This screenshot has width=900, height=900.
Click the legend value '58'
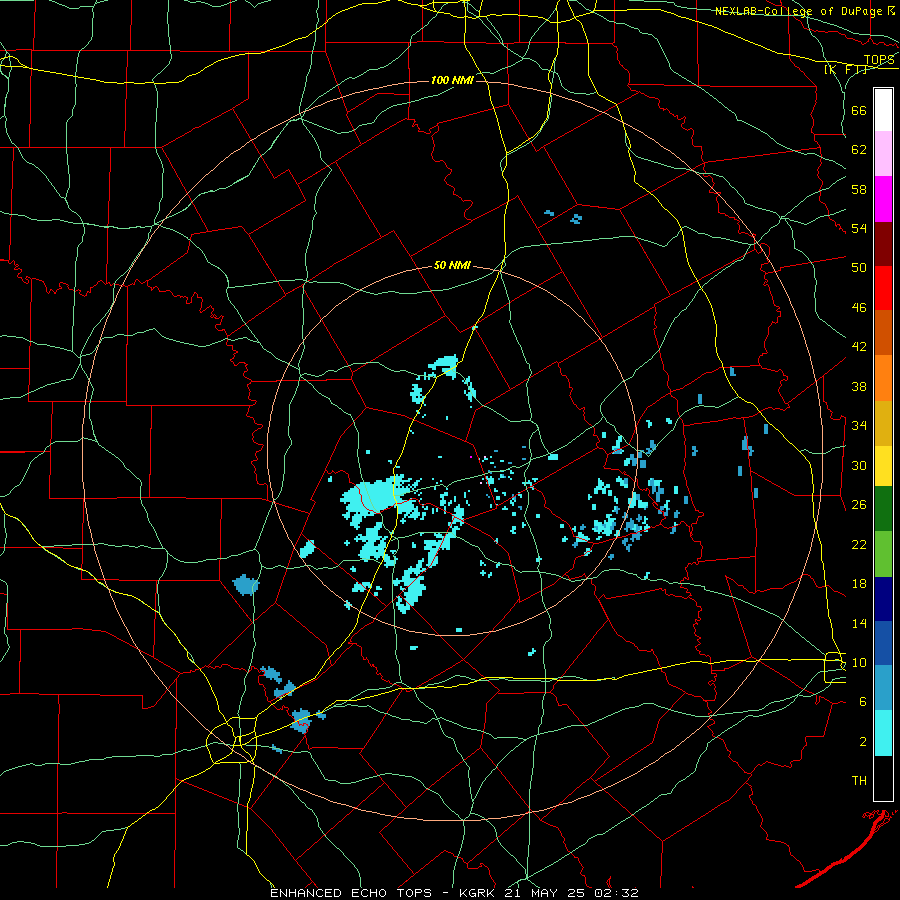859,189
